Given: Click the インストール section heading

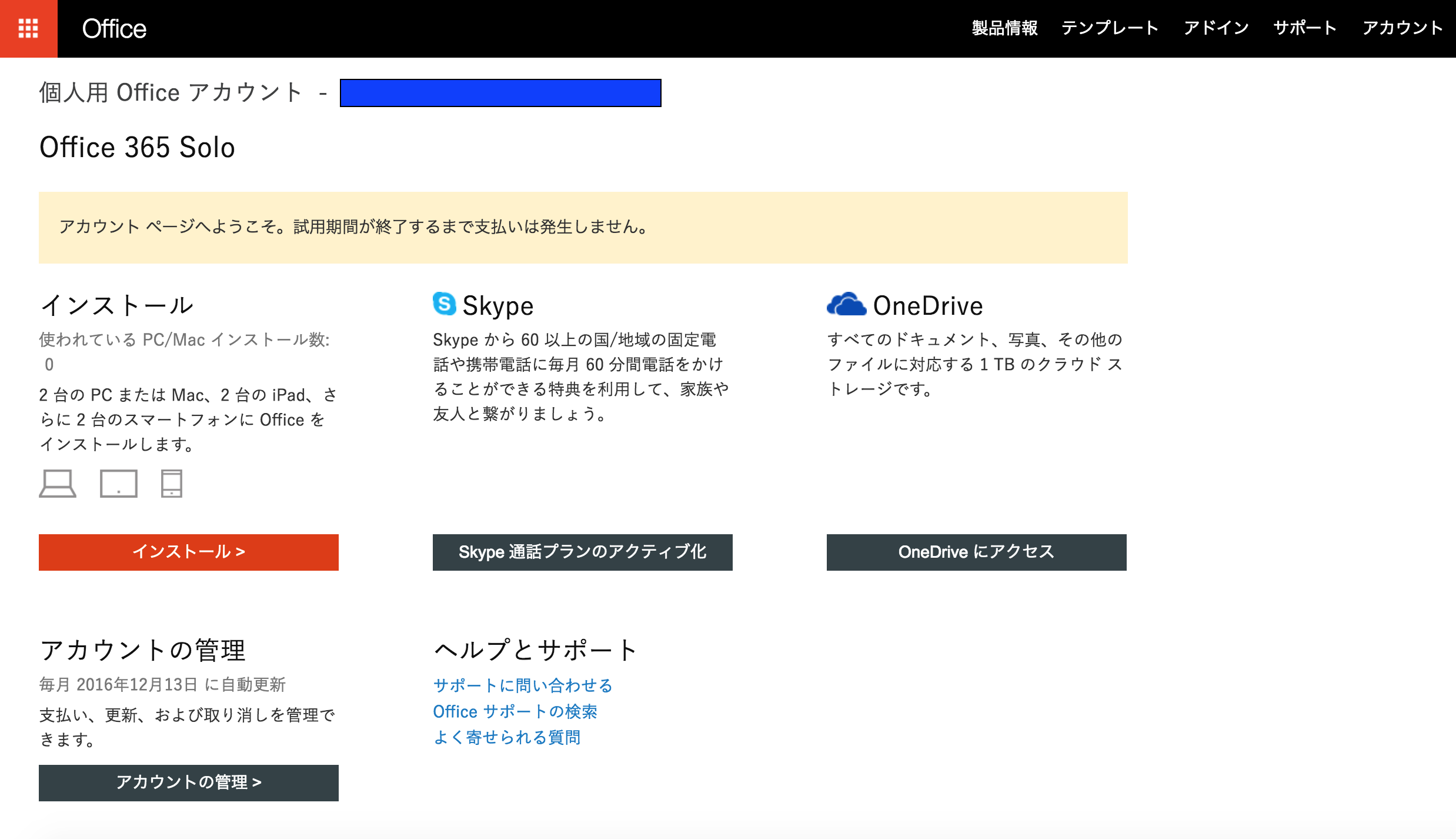Looking at the screenshot, I should 116,305.
